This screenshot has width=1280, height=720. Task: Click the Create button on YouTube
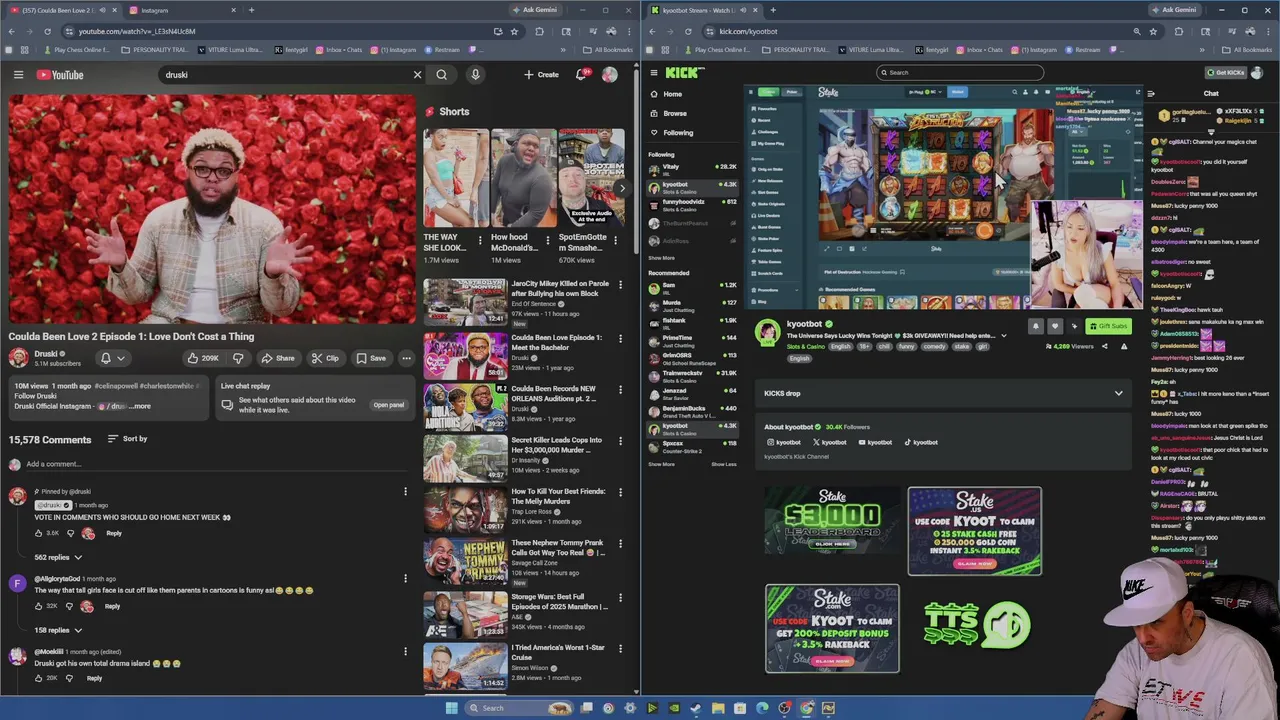(x=541, y=74)
